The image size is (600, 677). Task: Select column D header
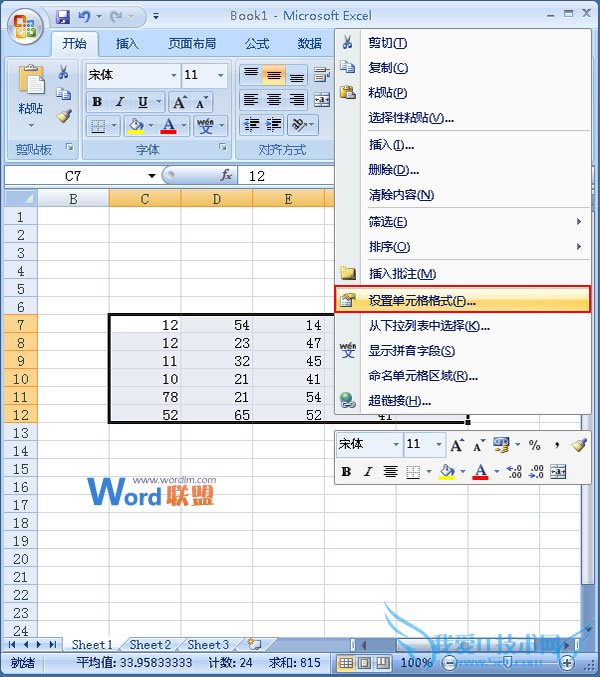point(217,199)
